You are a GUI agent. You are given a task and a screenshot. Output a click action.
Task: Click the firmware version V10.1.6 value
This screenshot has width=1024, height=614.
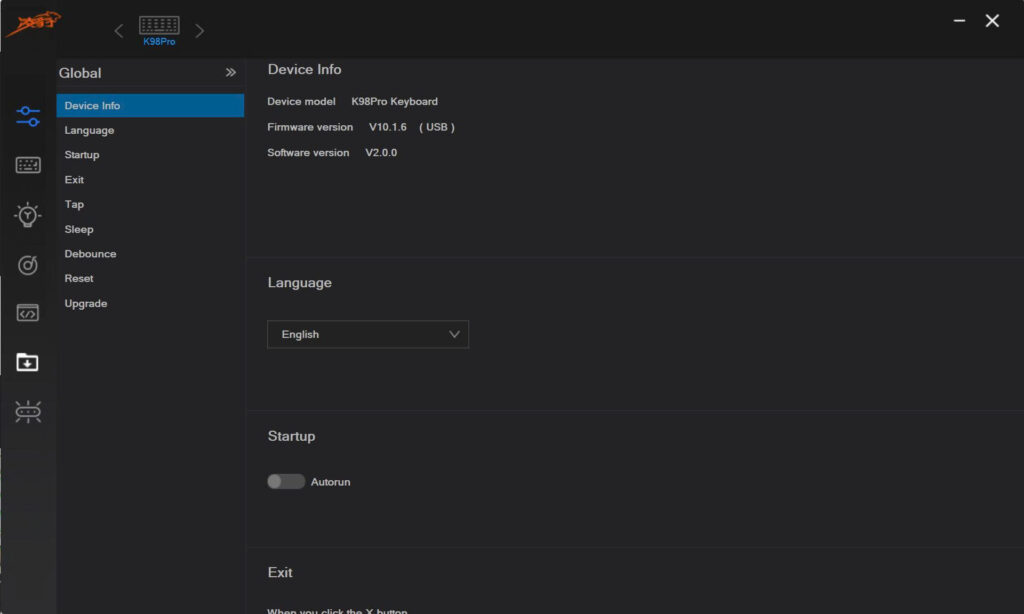pyautogui.click(x=387, y=127)
